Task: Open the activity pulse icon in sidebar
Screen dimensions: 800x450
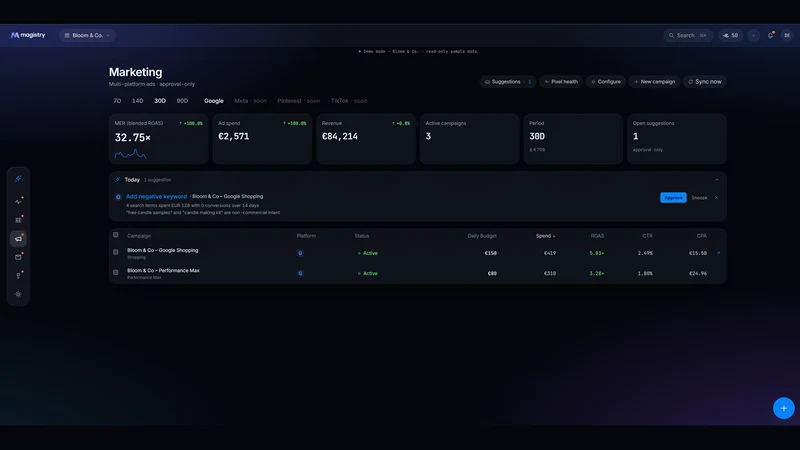Action: [x=18, y=202]
